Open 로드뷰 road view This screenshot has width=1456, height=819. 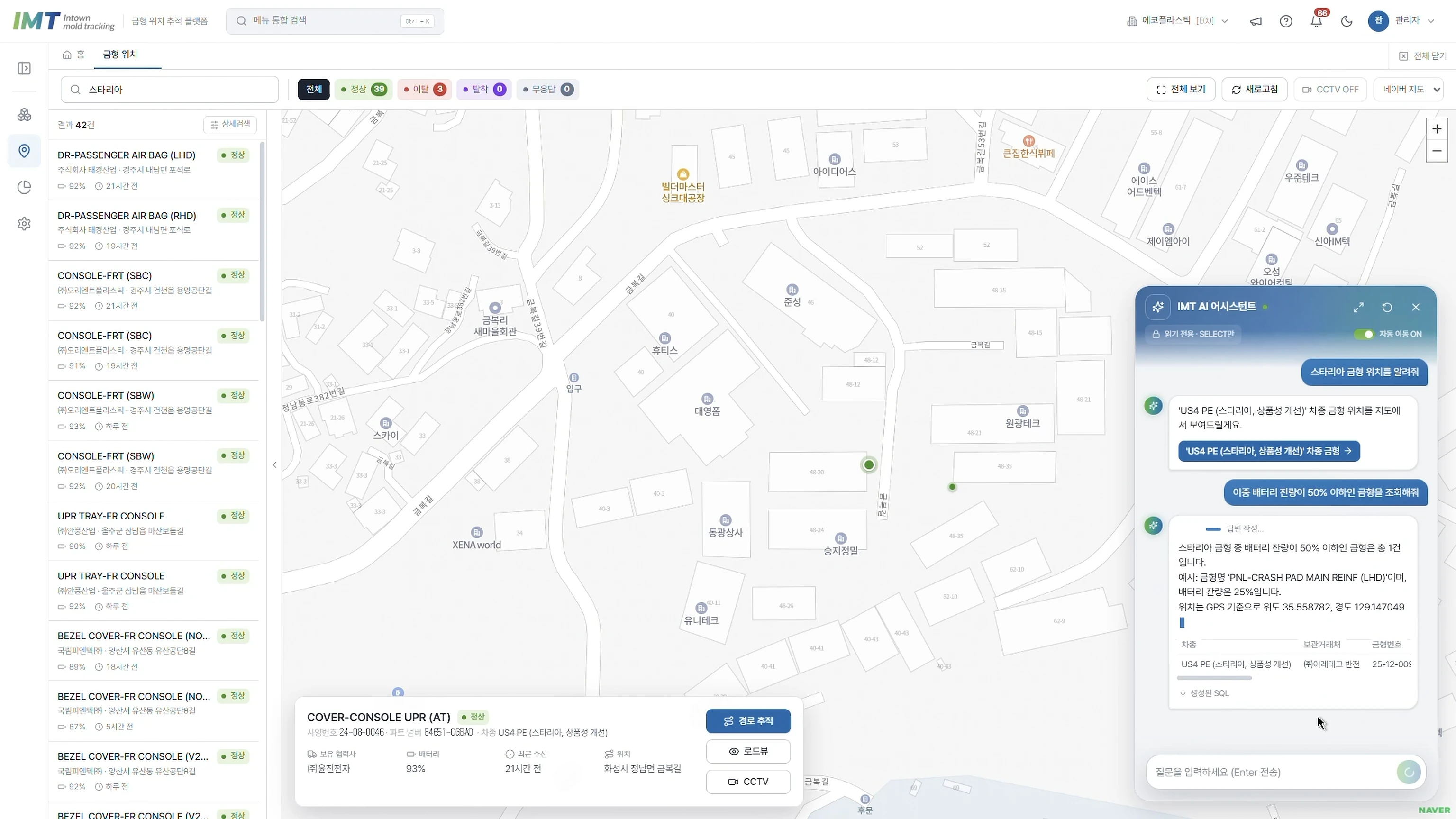748,751
